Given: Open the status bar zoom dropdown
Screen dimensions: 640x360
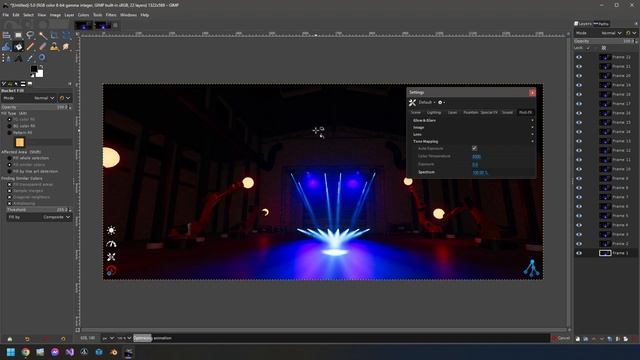Looking at the screenshot, I should (x=124, y=338).
